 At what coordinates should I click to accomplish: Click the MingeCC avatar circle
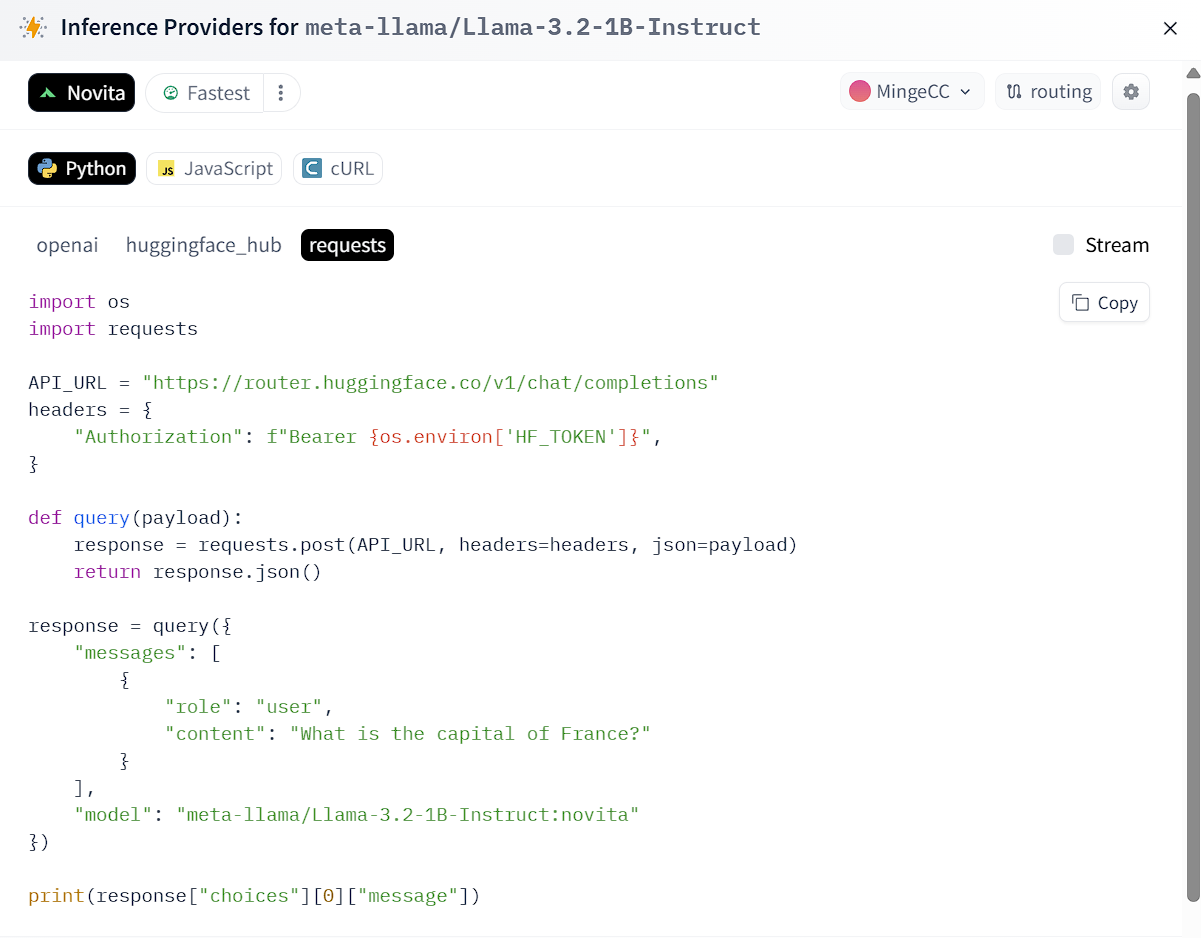pos(860,92)
